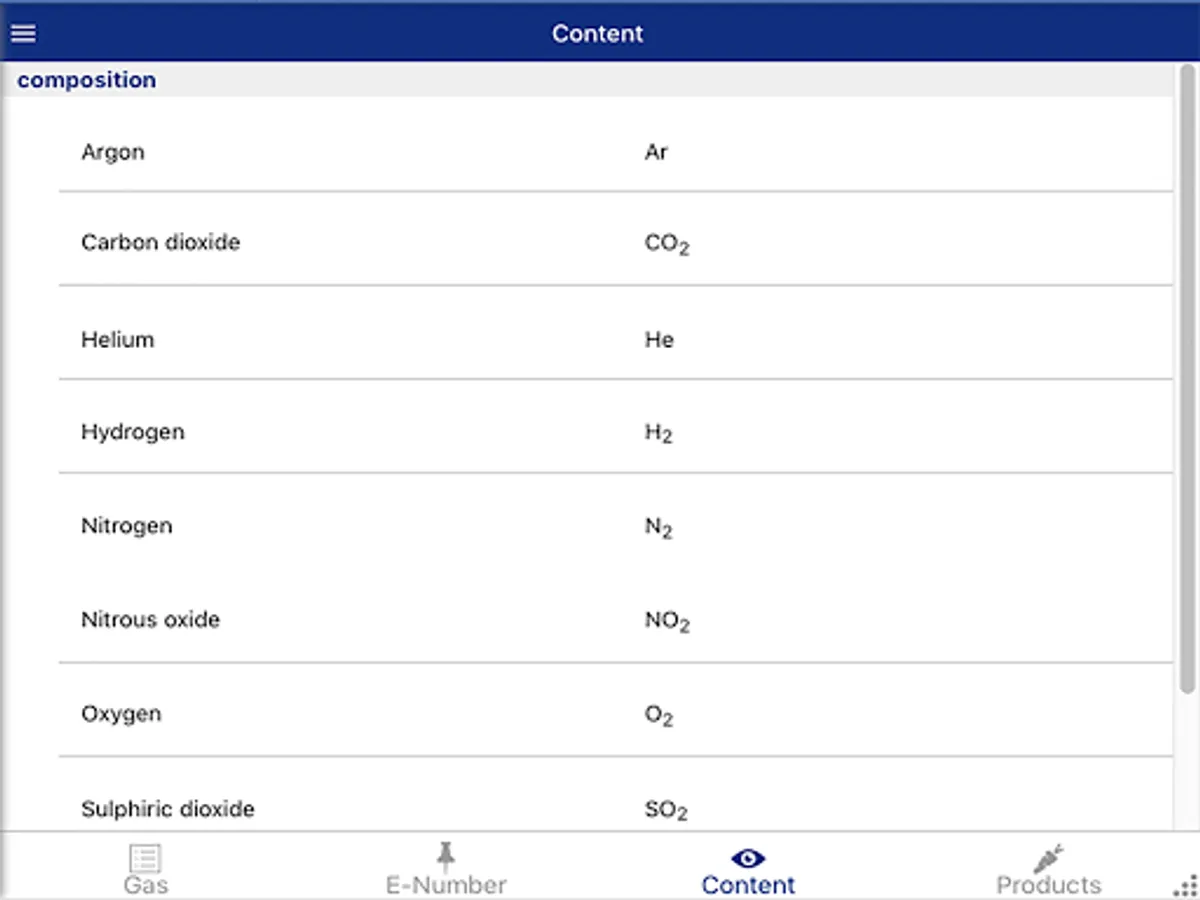Switch to the Gas tab label

point(146,885)
